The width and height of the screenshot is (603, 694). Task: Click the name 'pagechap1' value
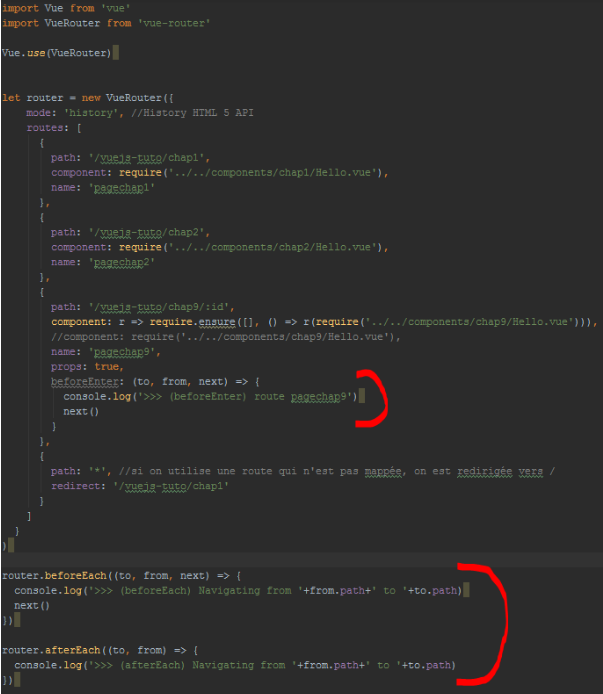point(122,188)
